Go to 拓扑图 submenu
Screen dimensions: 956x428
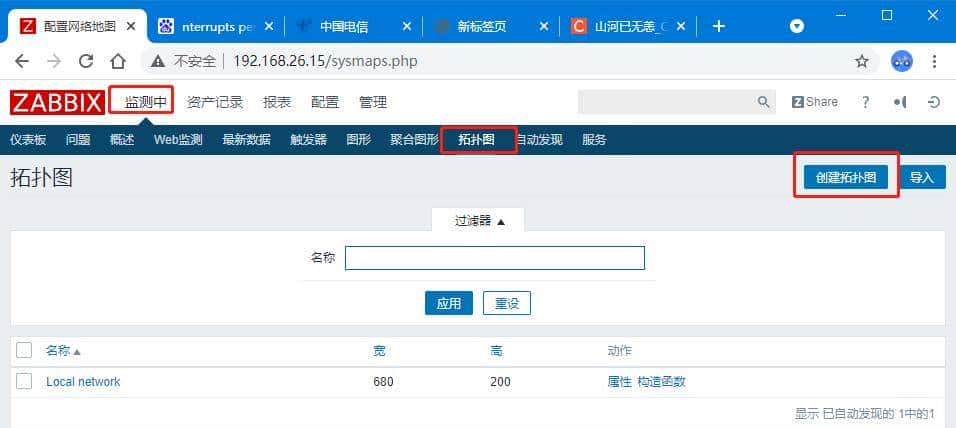point(477,140)
